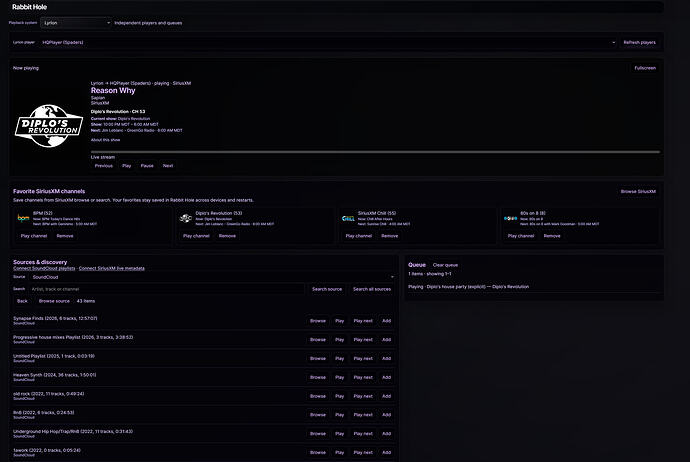Viewport: 690px width, 462px height.
Task: Remove BPM (52) from favorites
Action: [x=65, y=236]
